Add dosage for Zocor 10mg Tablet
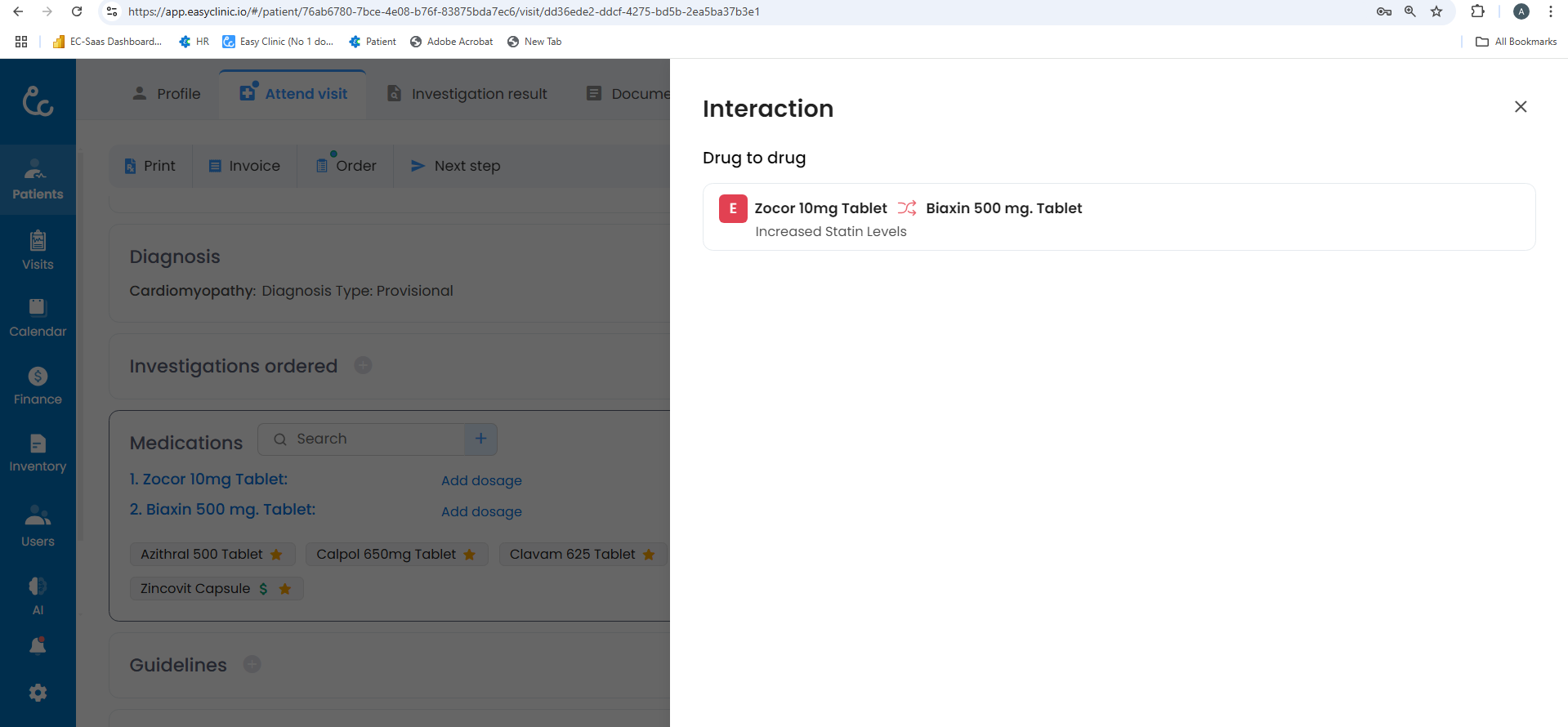1568x727 pixels. tap(481, 480)
